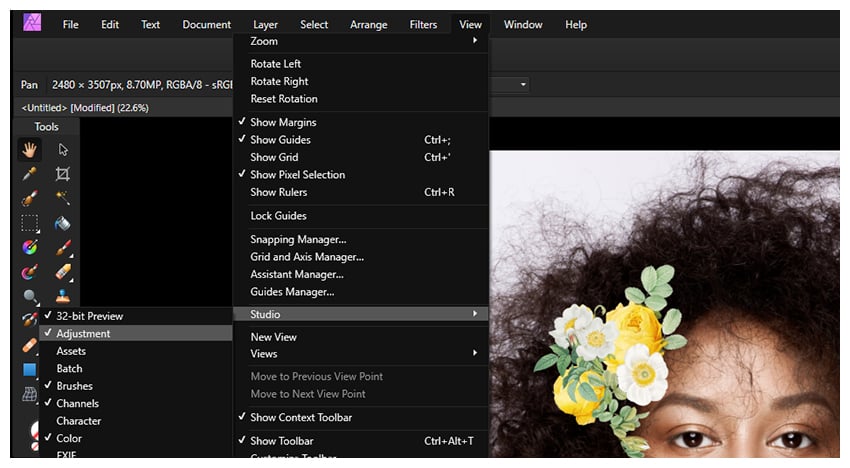Close the open View menu

click(470, 24)
